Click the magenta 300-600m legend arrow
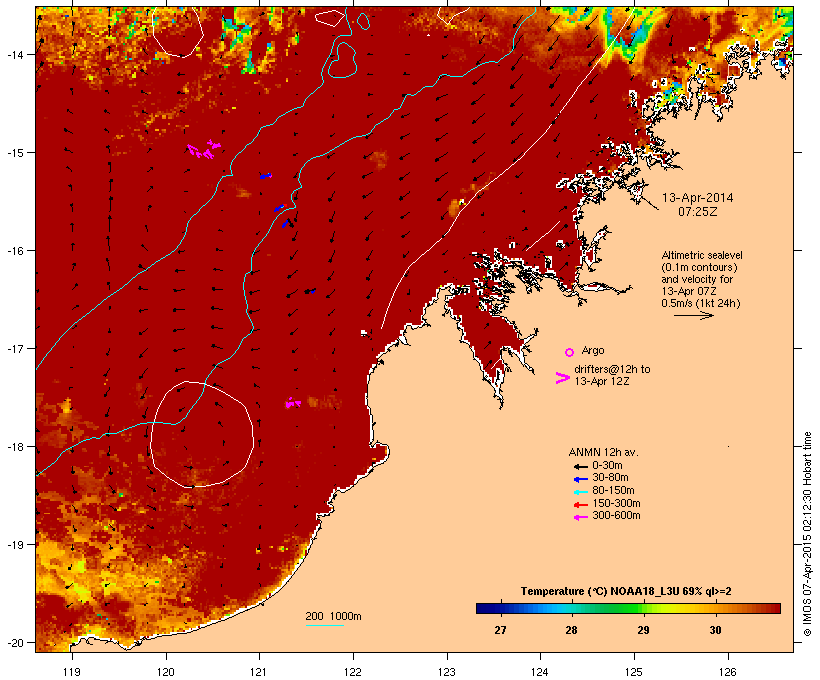Screen dimensions: 820x680 [x=580, y=517]
